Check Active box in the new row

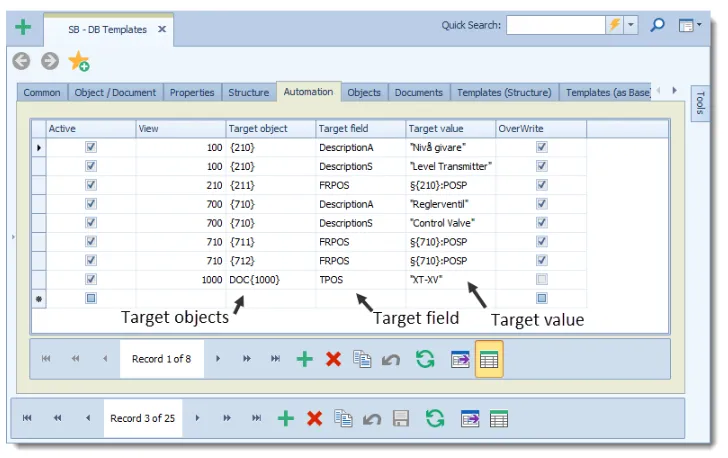tap(91, 298)
